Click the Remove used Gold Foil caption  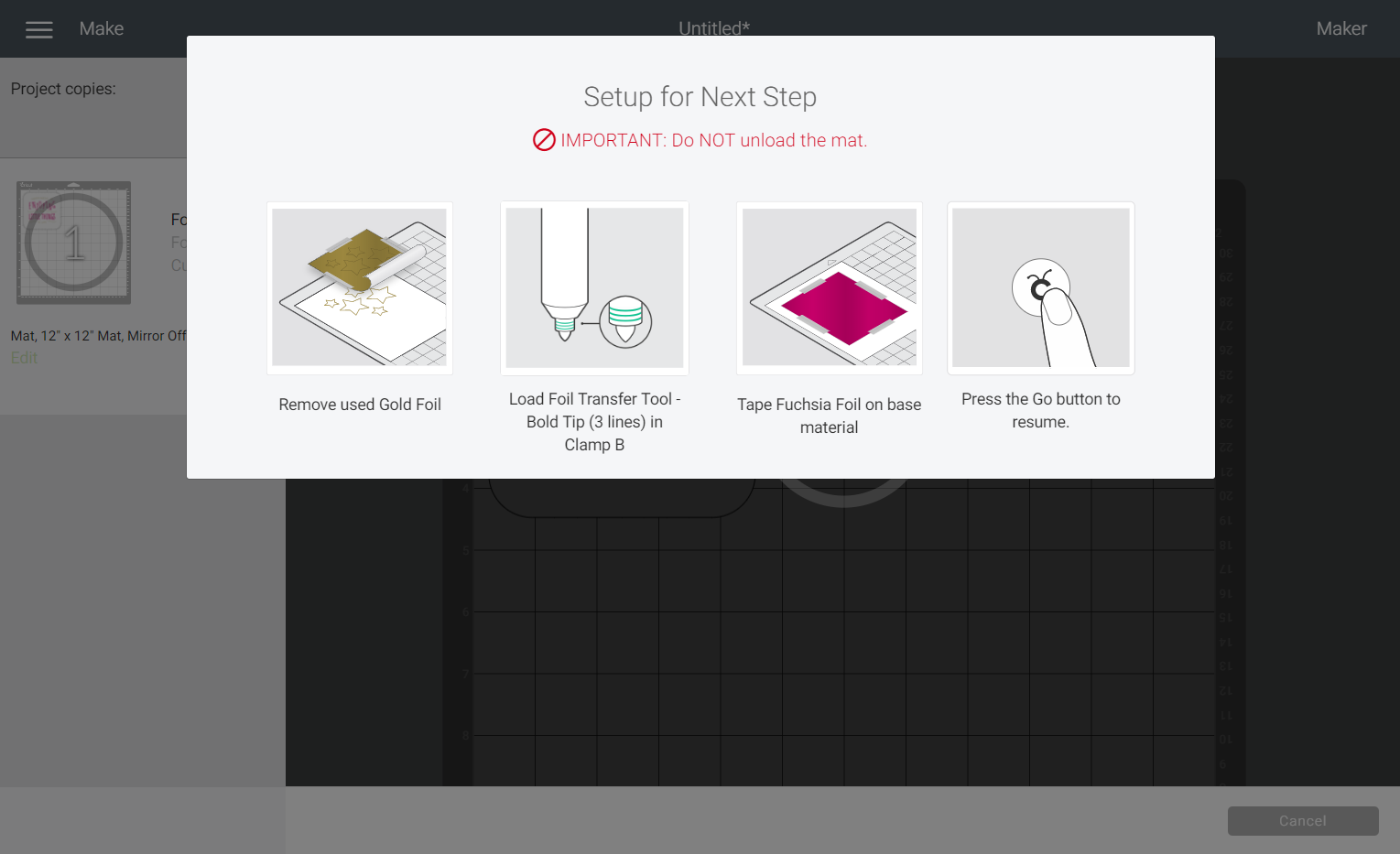(x=360, y=405)
